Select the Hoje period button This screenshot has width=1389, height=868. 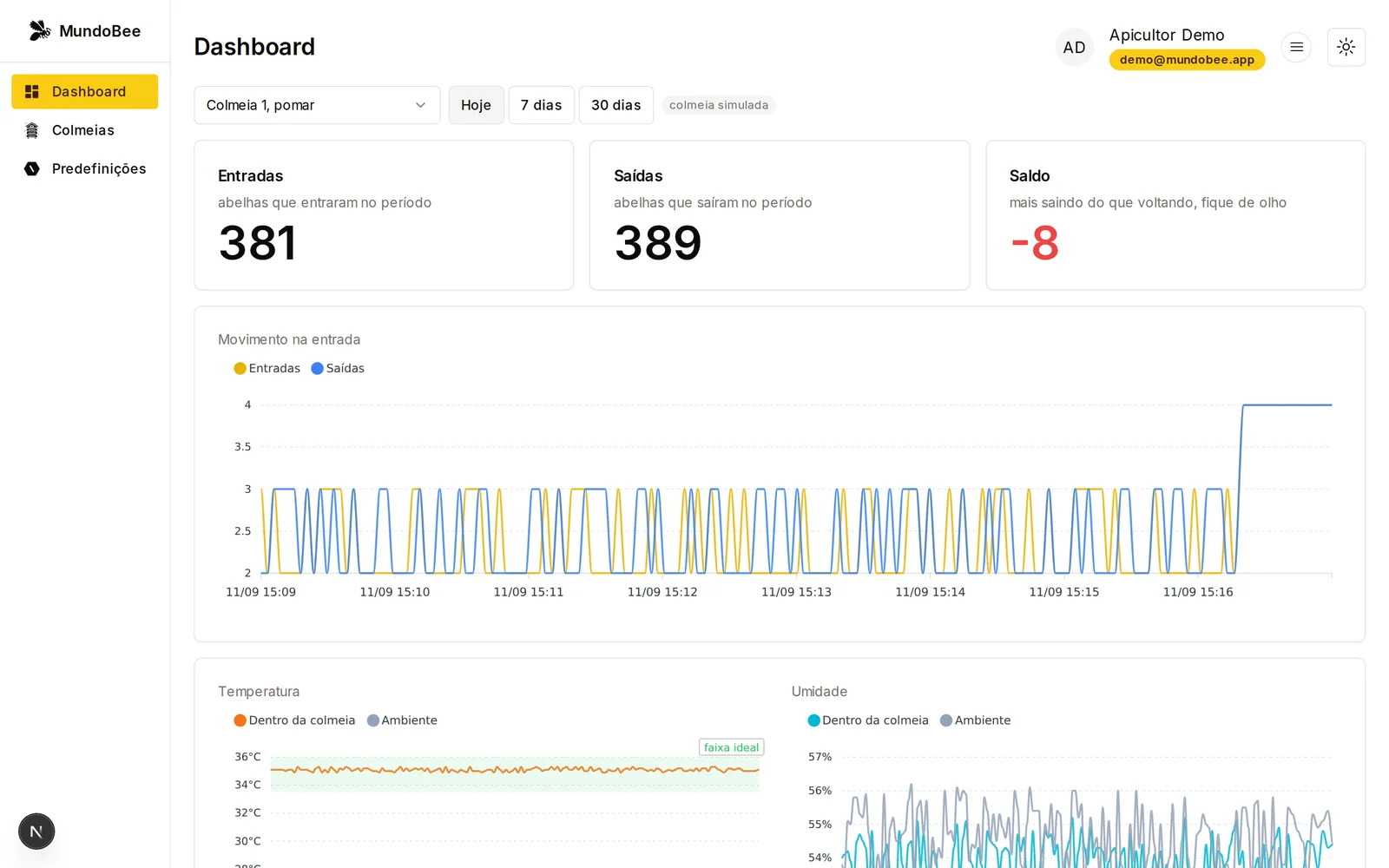click(x=476, y=105)
